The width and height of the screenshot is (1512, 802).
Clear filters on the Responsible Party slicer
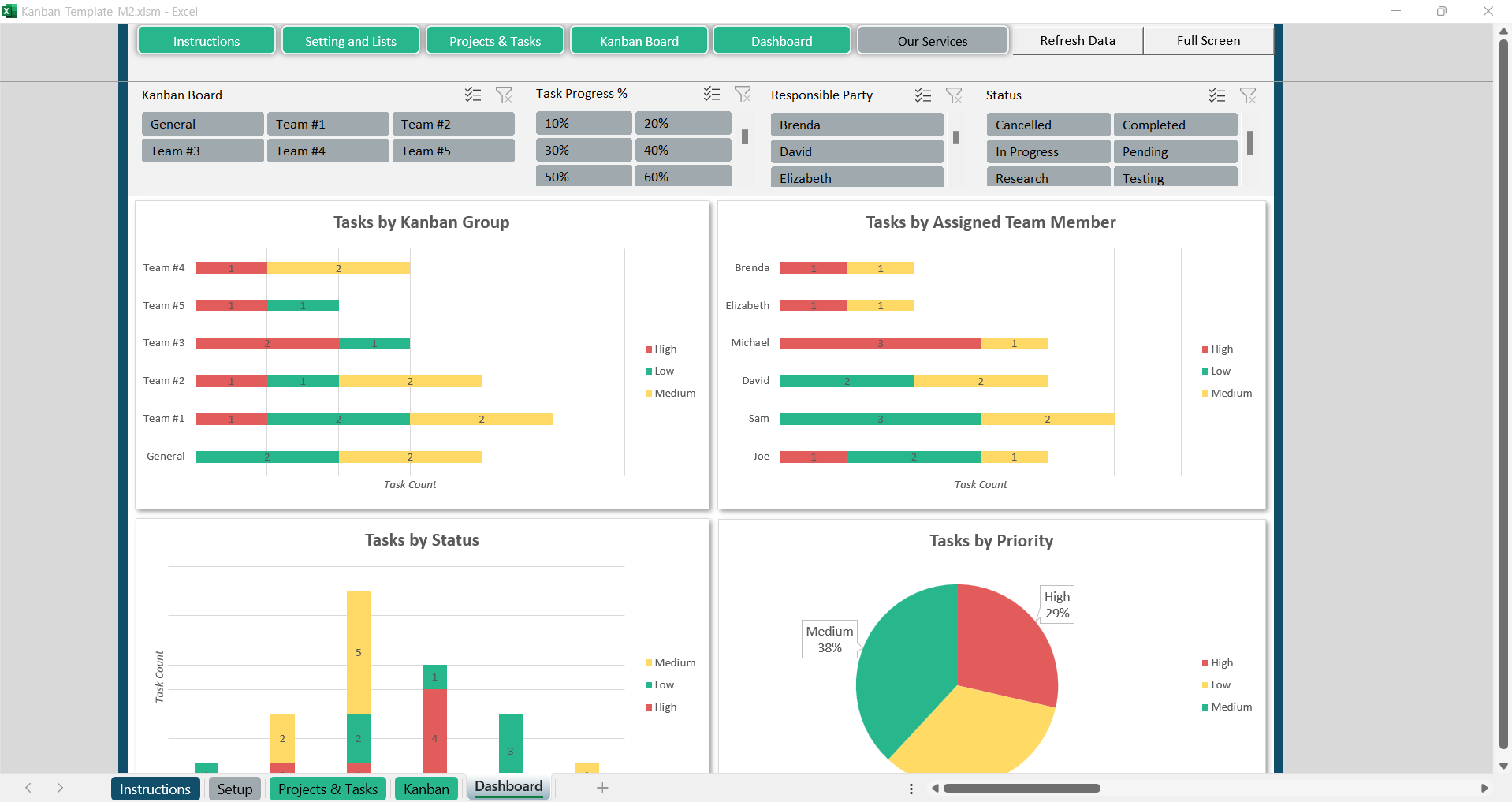pyautogui.click(x=954, y=95)
